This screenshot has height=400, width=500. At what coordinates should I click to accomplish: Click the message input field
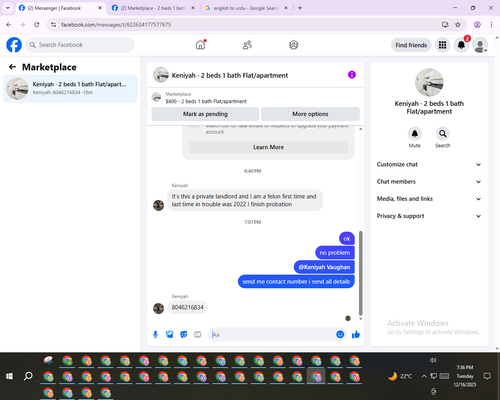coord(272,334)
